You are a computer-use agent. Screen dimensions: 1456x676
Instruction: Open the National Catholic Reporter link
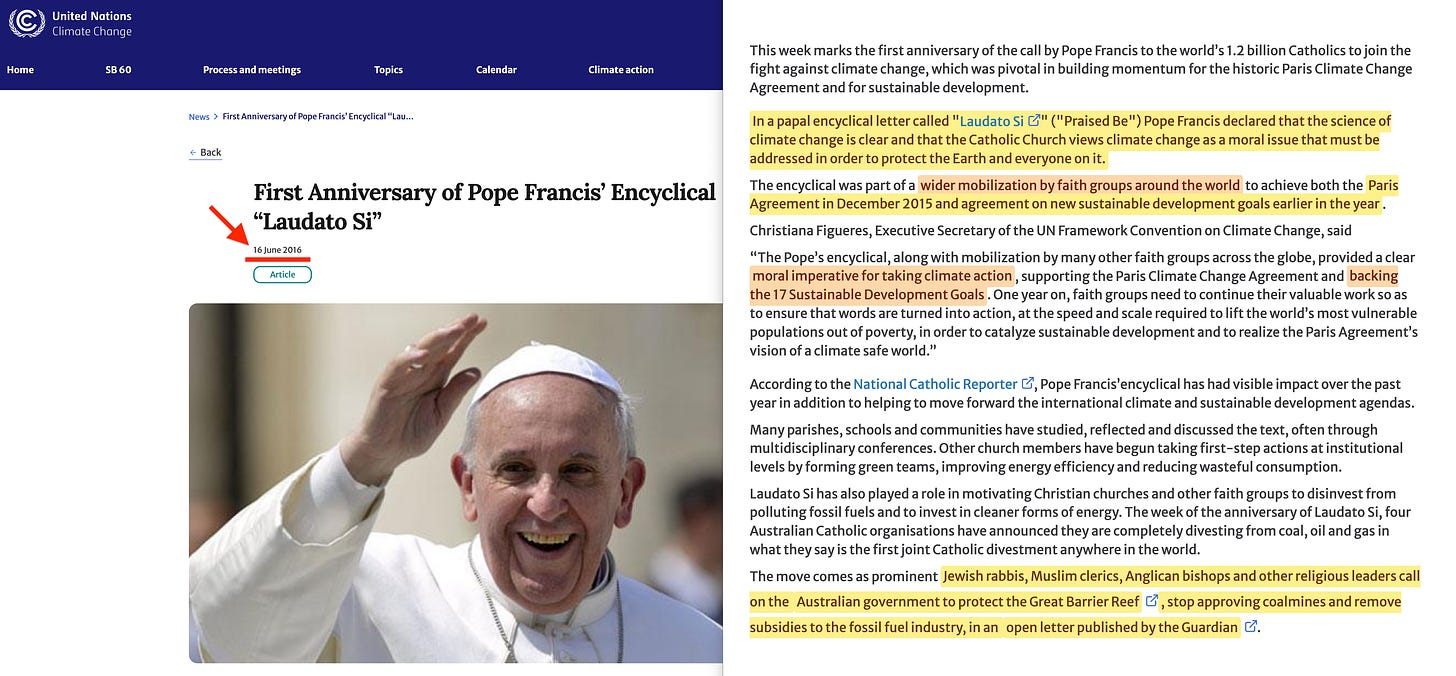click(x=935, y=384)
